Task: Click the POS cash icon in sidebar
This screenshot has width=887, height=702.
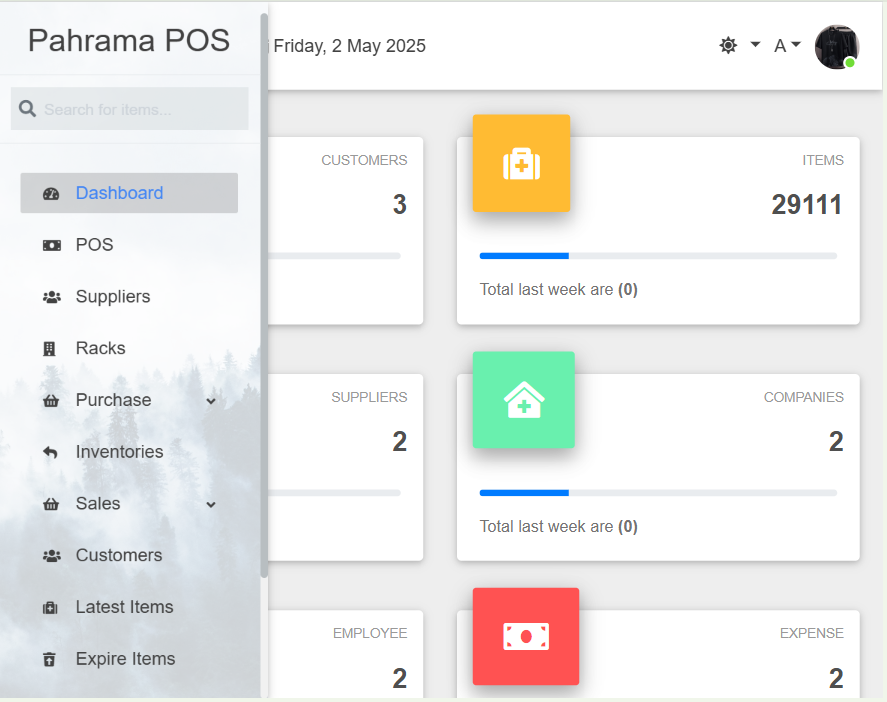Action: (51, 245)
